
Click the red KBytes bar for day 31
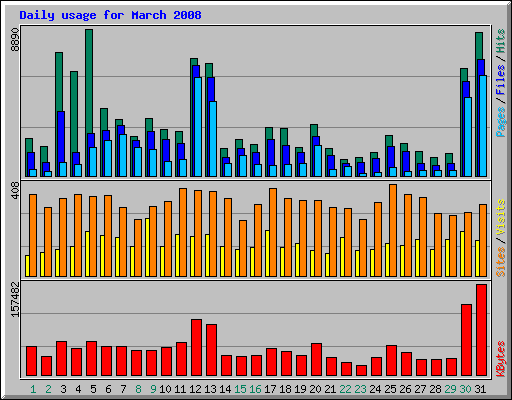point(481,330)
